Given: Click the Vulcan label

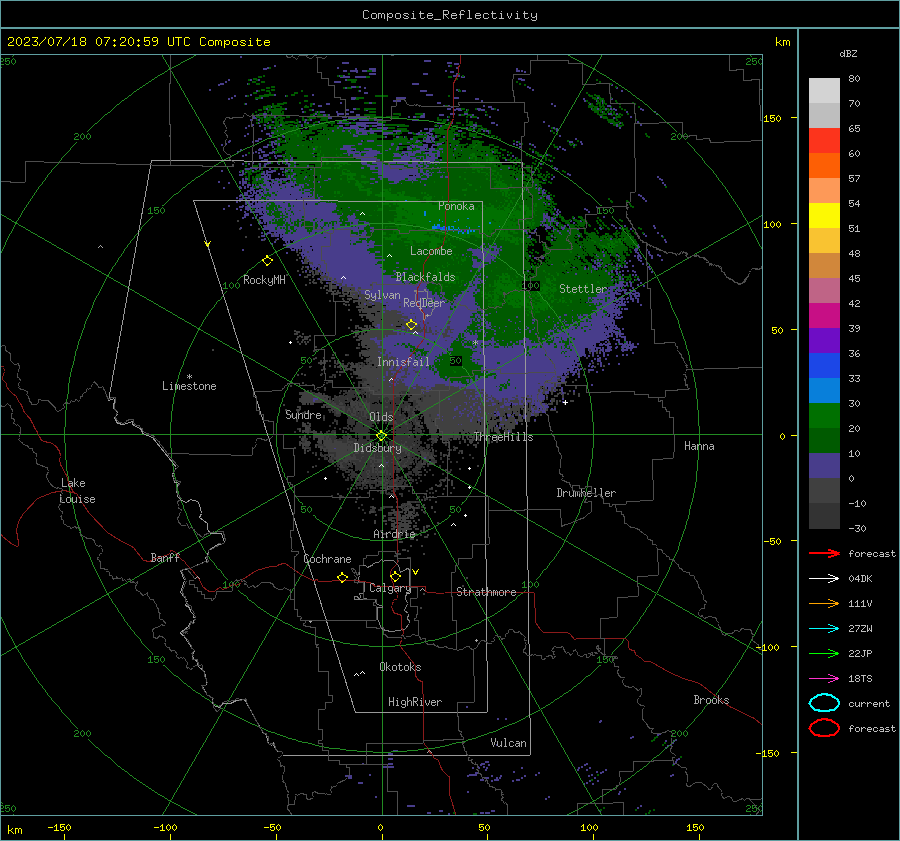Looking at the screenshot, I should click(508, 743).
